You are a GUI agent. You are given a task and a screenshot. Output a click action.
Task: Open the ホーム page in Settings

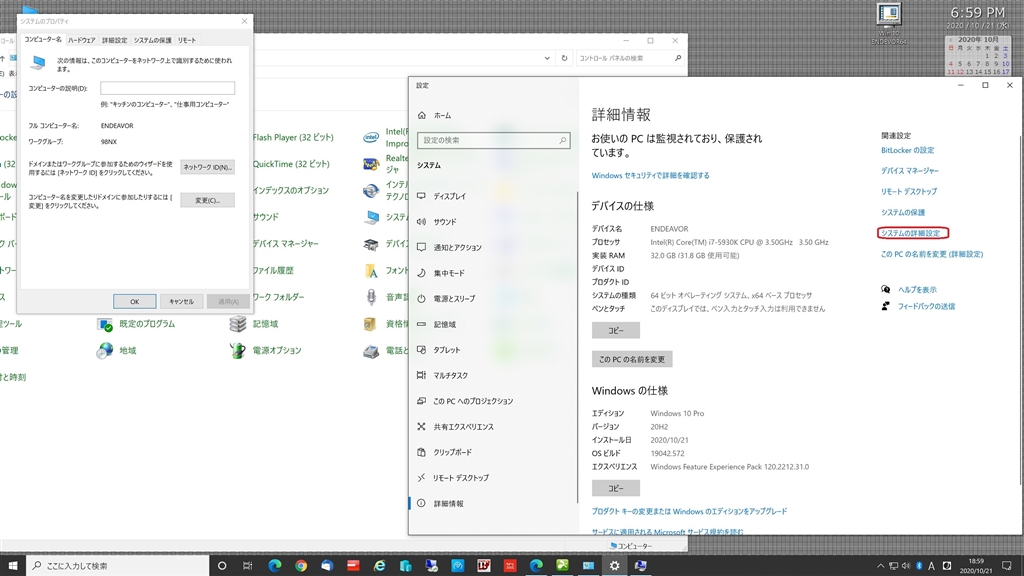(435, 116)
